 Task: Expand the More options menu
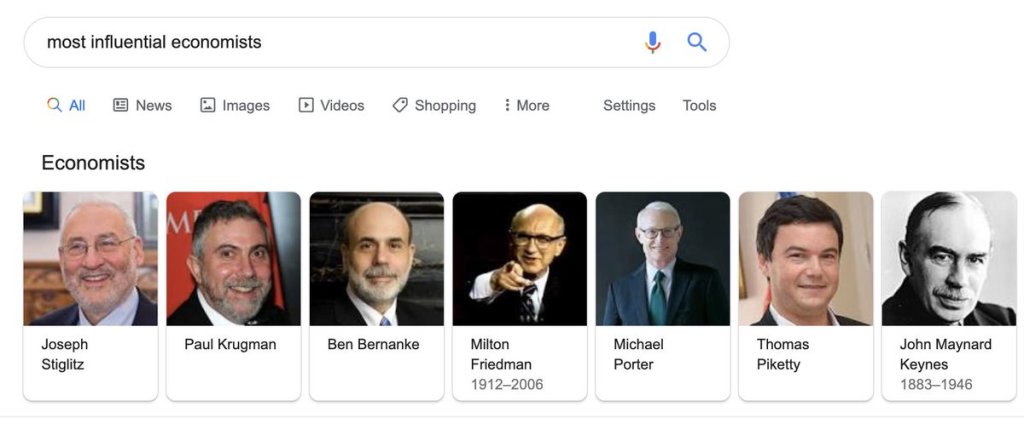pyautogui.click(x=526, y=105)
